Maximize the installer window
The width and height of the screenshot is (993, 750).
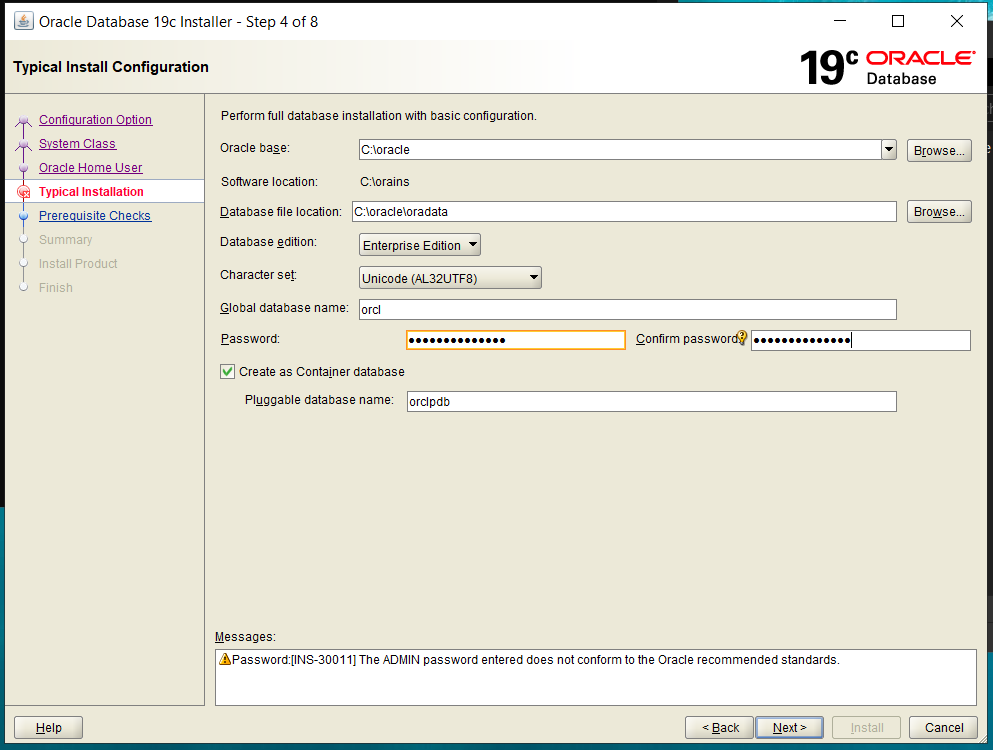tap(898, 22)
